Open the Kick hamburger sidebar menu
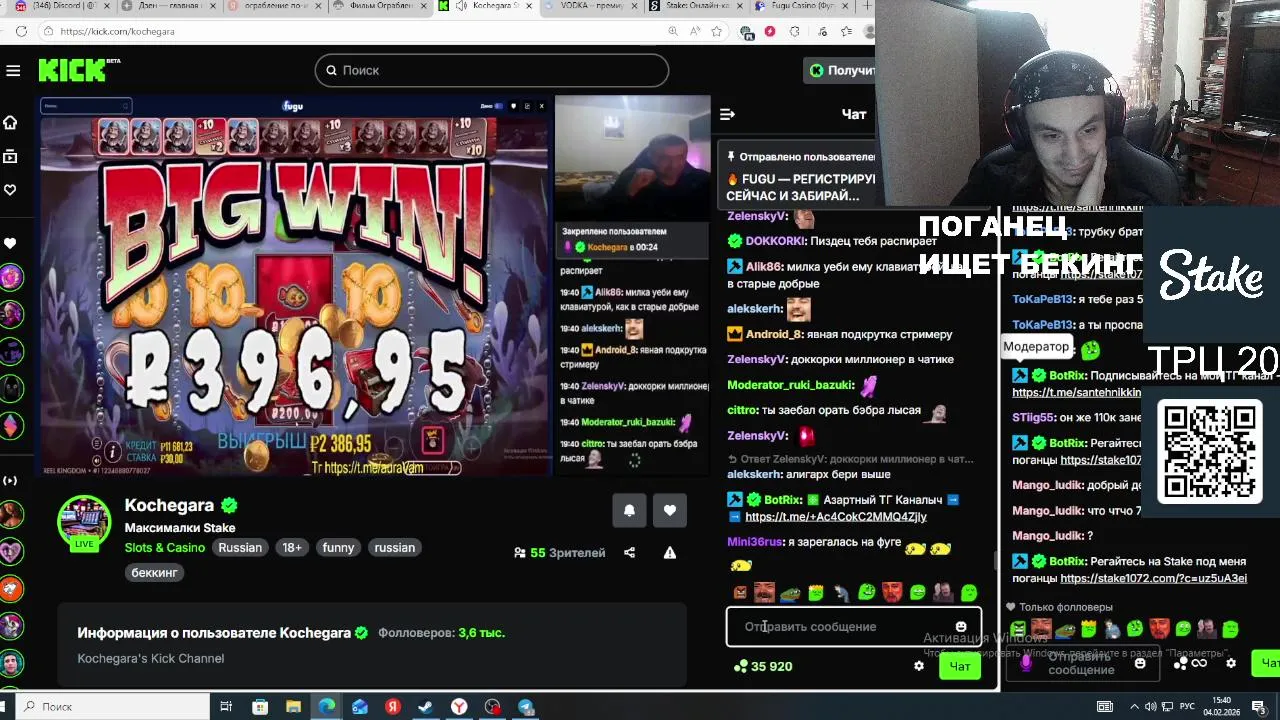The width and height of the screenshot is (1280, 720). tap(13, 70)
